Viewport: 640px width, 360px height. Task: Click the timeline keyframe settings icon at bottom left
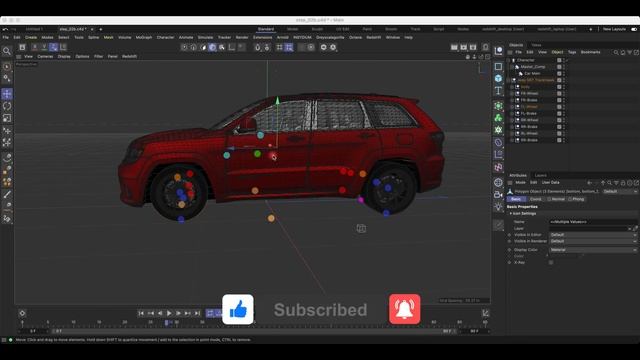[x=22, y=313]
